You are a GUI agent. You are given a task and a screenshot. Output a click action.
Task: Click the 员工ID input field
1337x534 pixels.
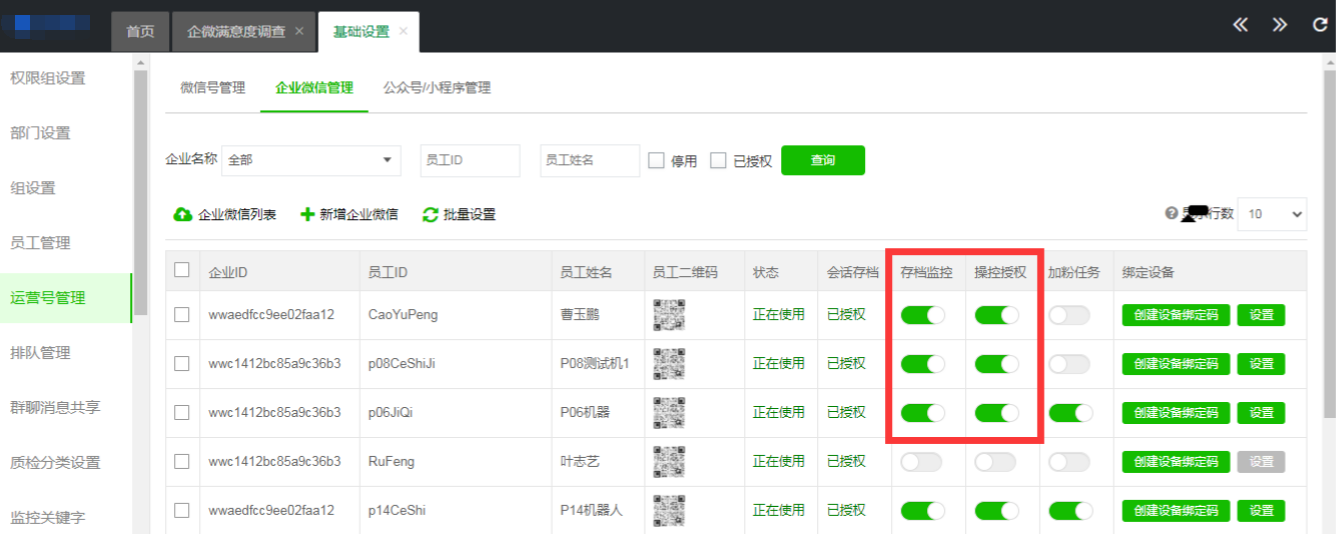tap(470, 160)
